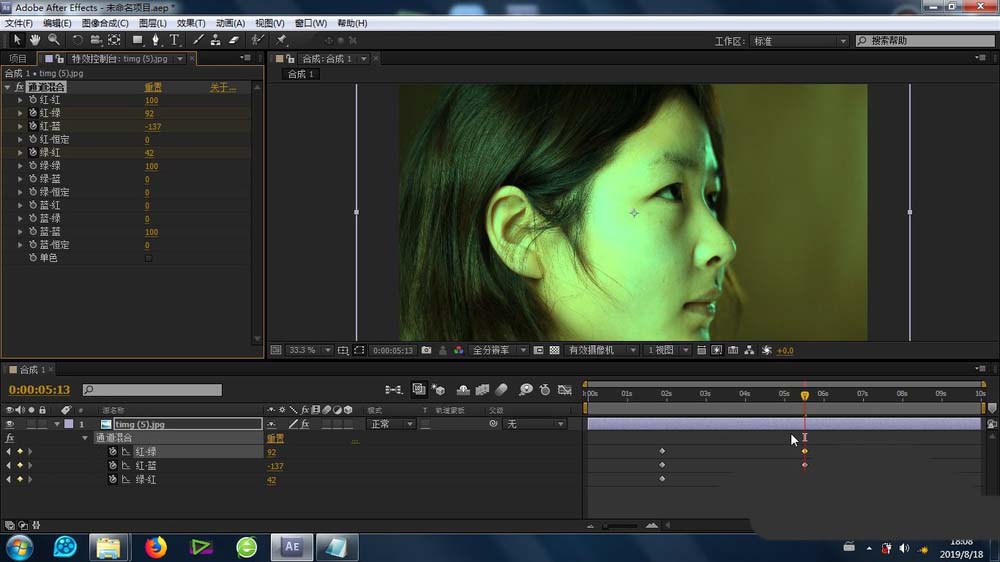This screenshot has height=562, width=1000.
Task: Take a snapshot with camera icon
Action: (426, 350)
